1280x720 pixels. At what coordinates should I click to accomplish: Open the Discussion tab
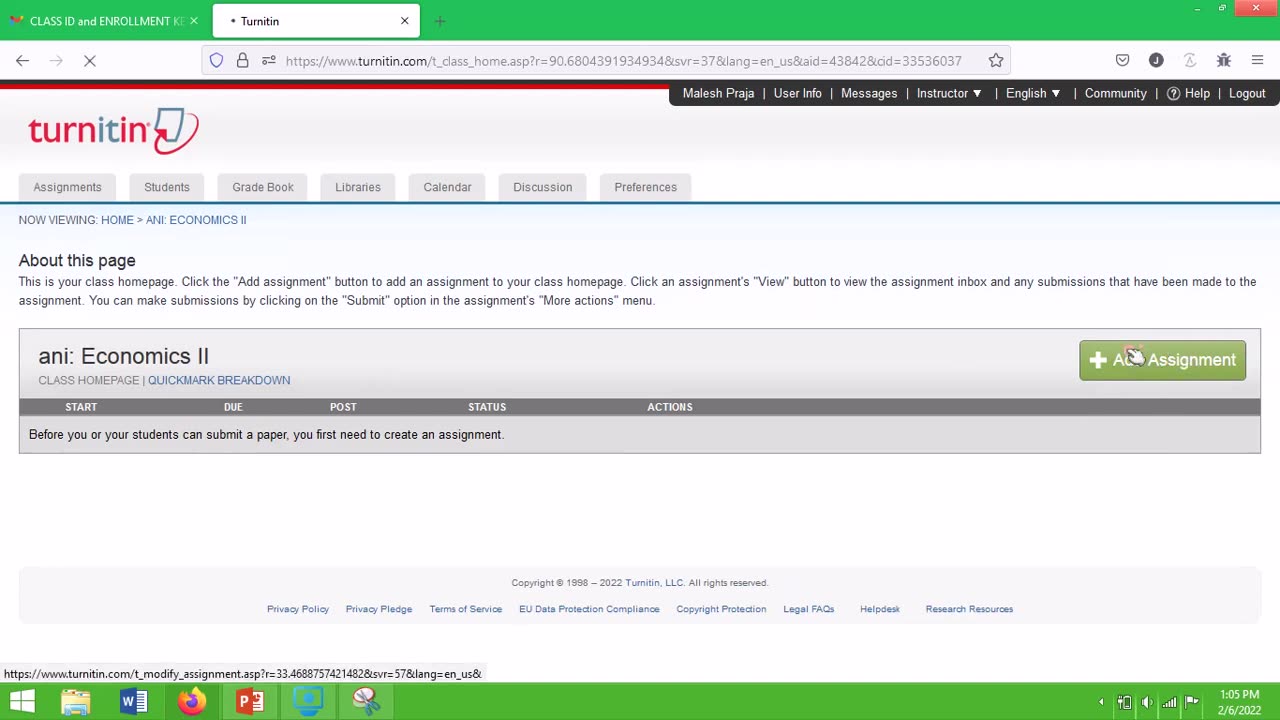point(543,187)
